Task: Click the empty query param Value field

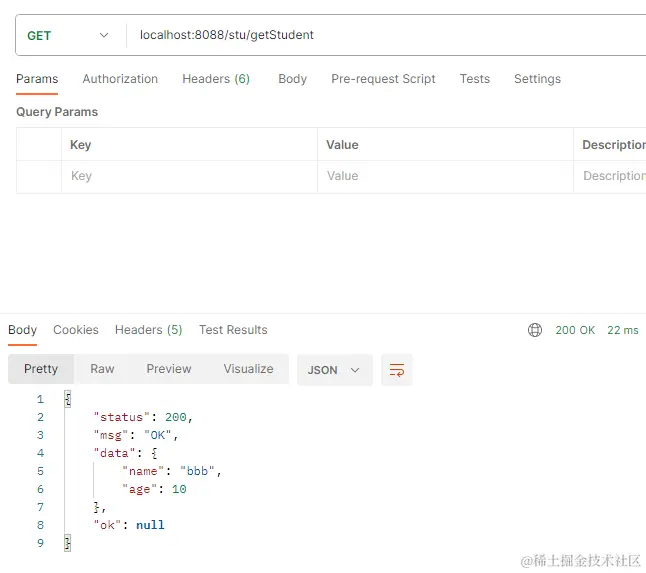Action: pos(445,176)
